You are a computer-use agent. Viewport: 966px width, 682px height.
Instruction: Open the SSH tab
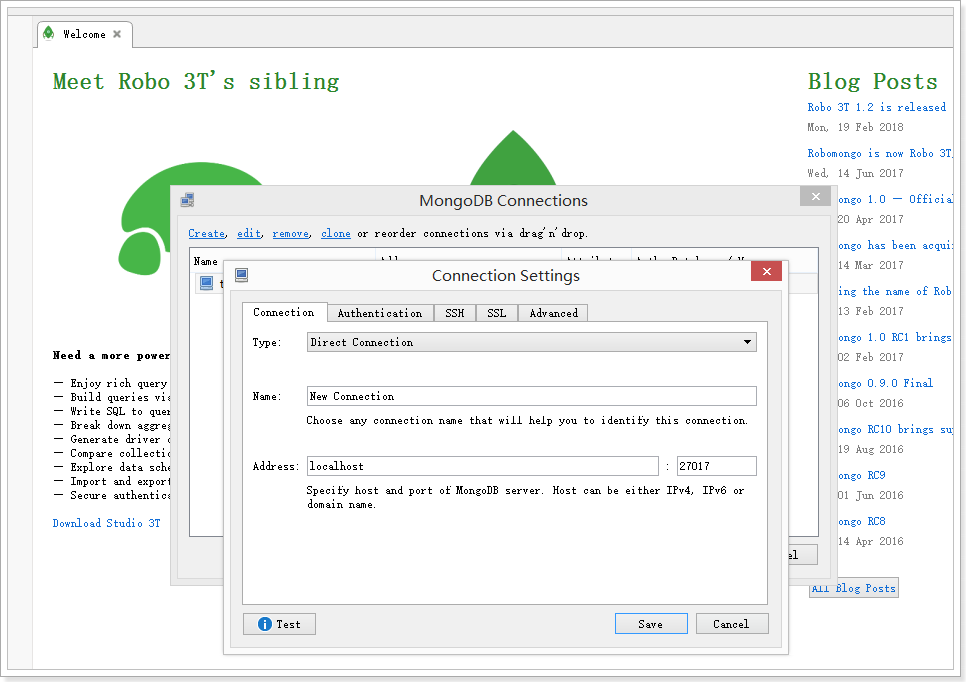pos(455,313)
